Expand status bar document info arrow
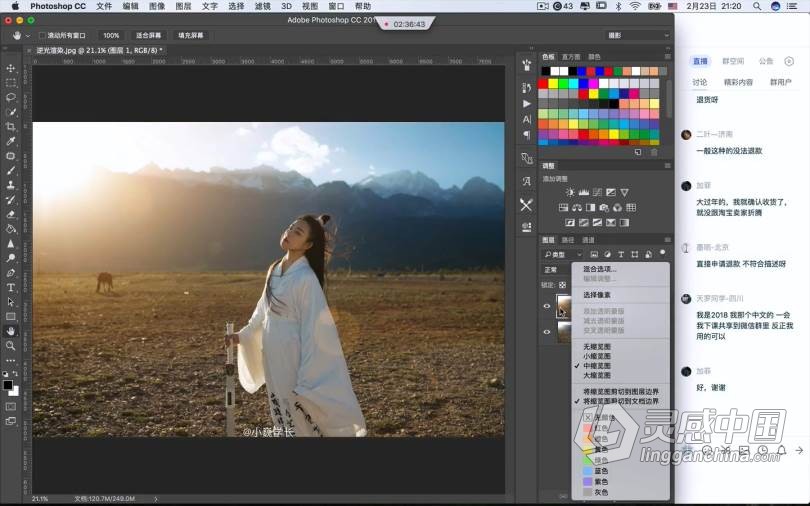 155,499
